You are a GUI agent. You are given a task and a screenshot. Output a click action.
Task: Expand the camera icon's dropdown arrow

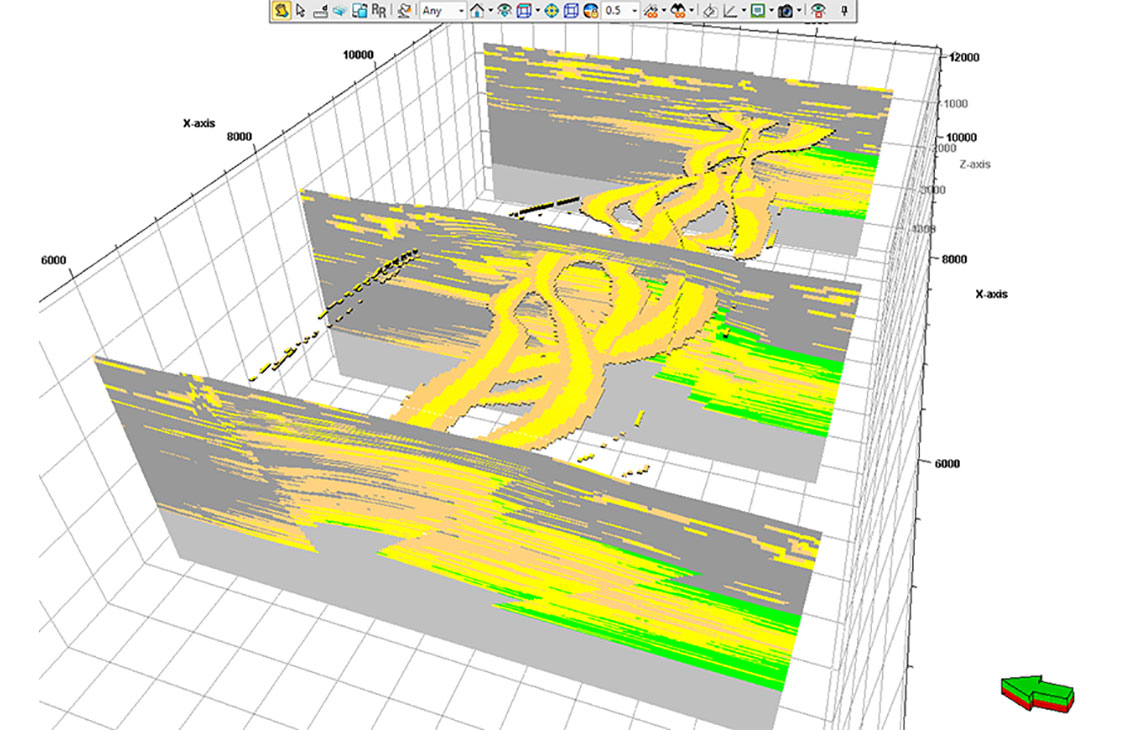point(797,11)
